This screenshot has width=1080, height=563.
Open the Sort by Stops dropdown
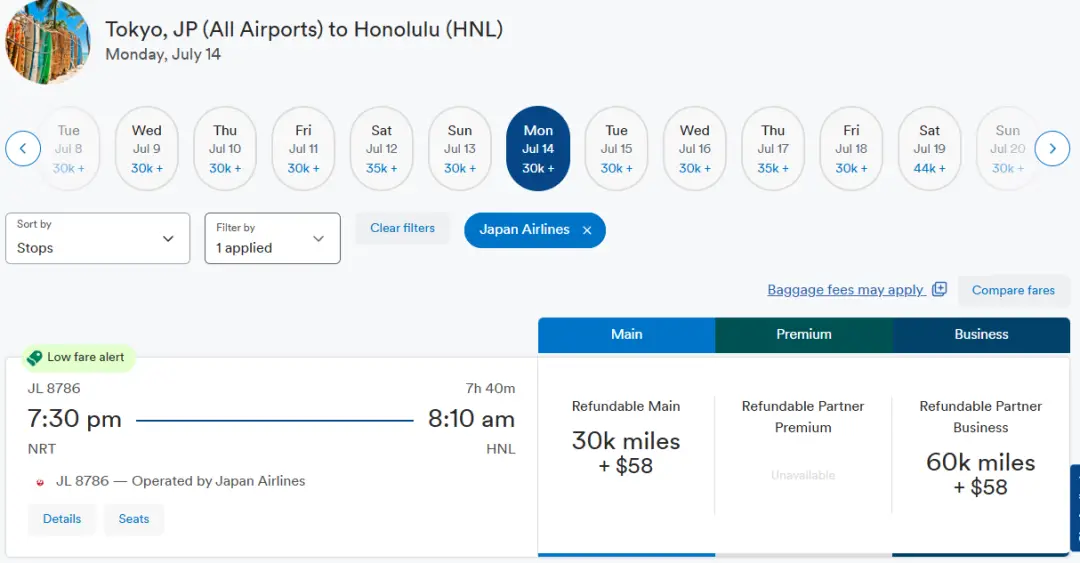click(x=97, y=238)
